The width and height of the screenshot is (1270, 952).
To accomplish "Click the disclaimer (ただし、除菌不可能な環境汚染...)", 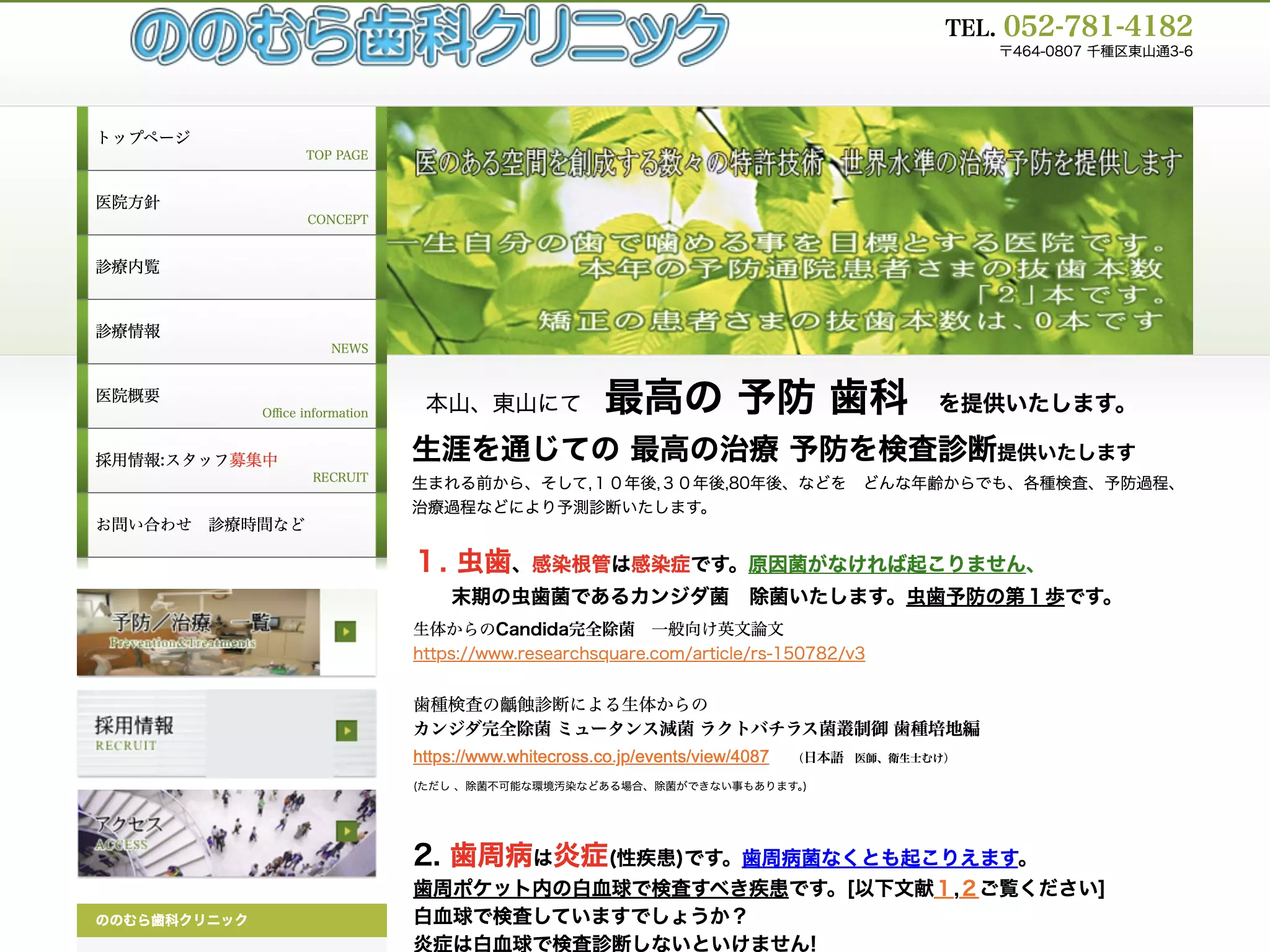I will point(610,786).
